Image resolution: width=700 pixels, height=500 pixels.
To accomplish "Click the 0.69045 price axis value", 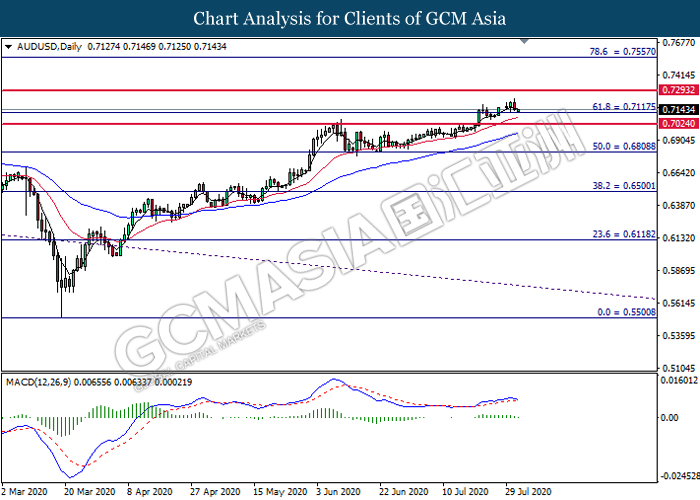I will tap(679, 141).
